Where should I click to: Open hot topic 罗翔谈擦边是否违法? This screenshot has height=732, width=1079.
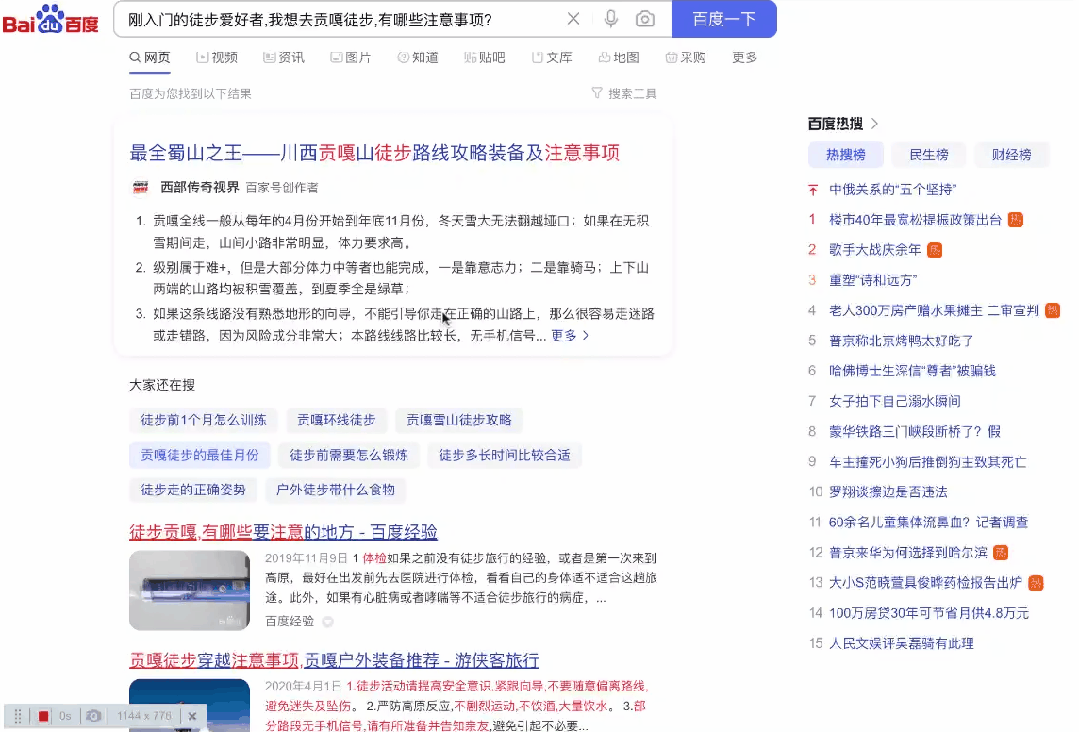click(x=888, y=492)
